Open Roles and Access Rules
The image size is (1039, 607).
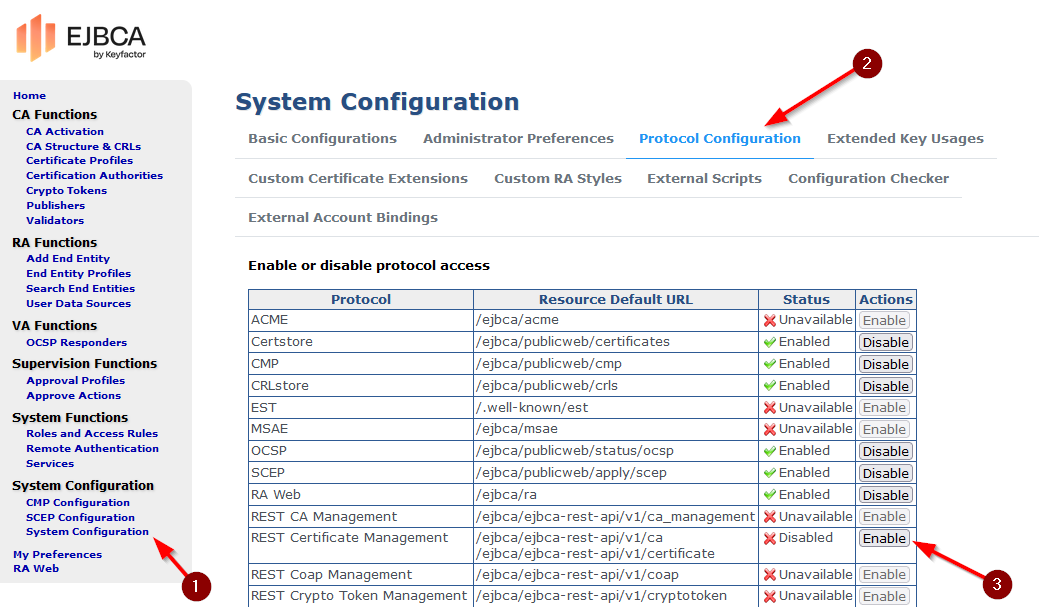[x=92, y=433]
